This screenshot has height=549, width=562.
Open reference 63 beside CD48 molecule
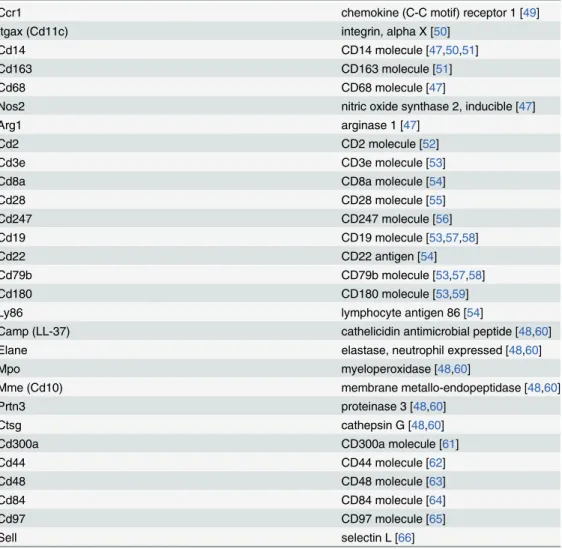(x=435, y=482)
